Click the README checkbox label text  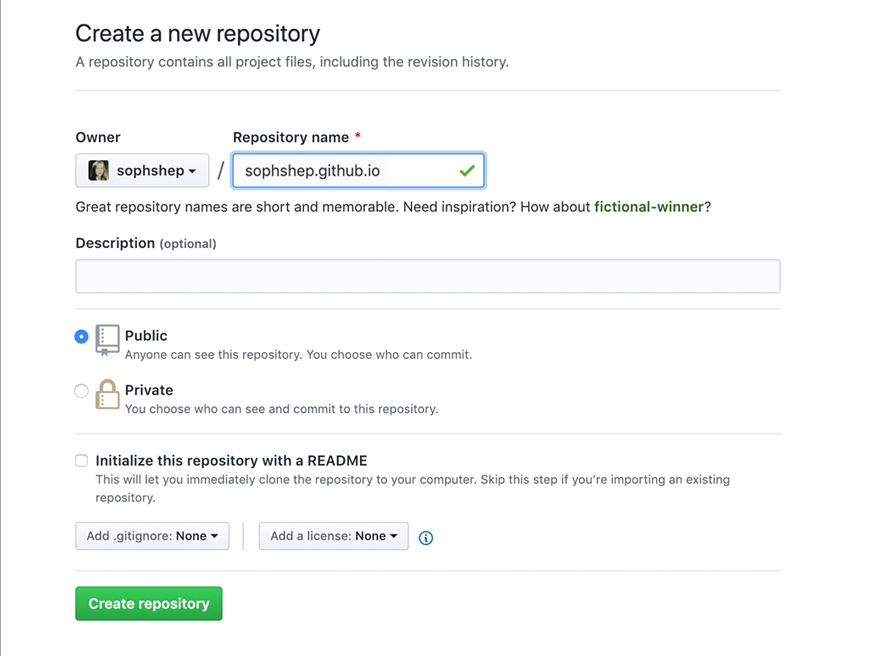click(x=230, y=460)
